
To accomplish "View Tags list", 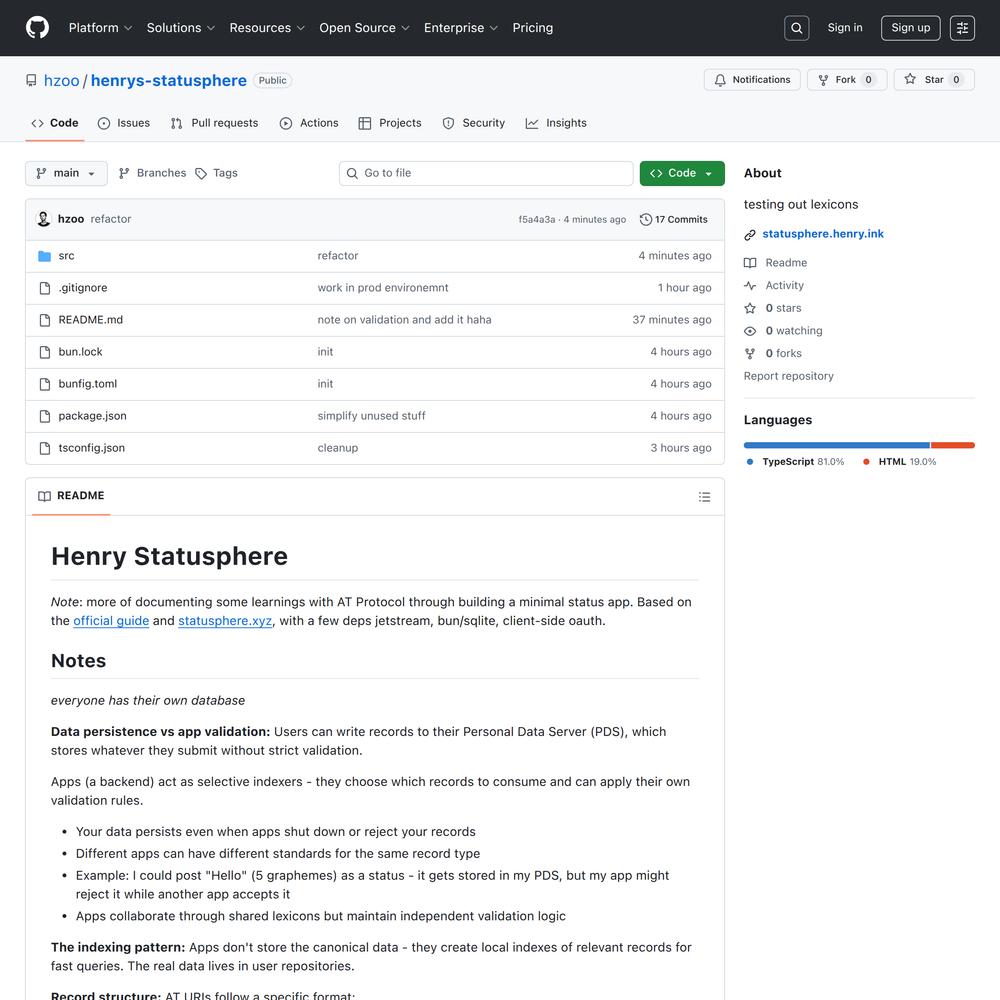I will click(x=216, y=173).
